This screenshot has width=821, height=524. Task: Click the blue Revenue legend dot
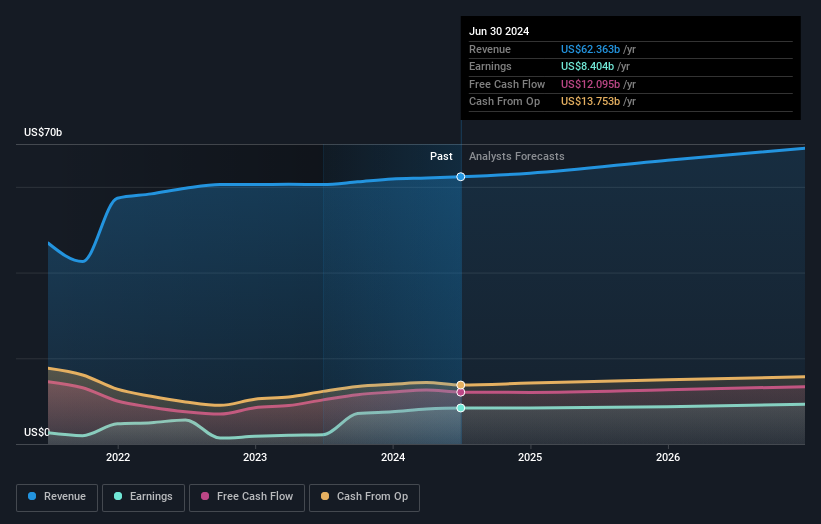click(32, 496)
